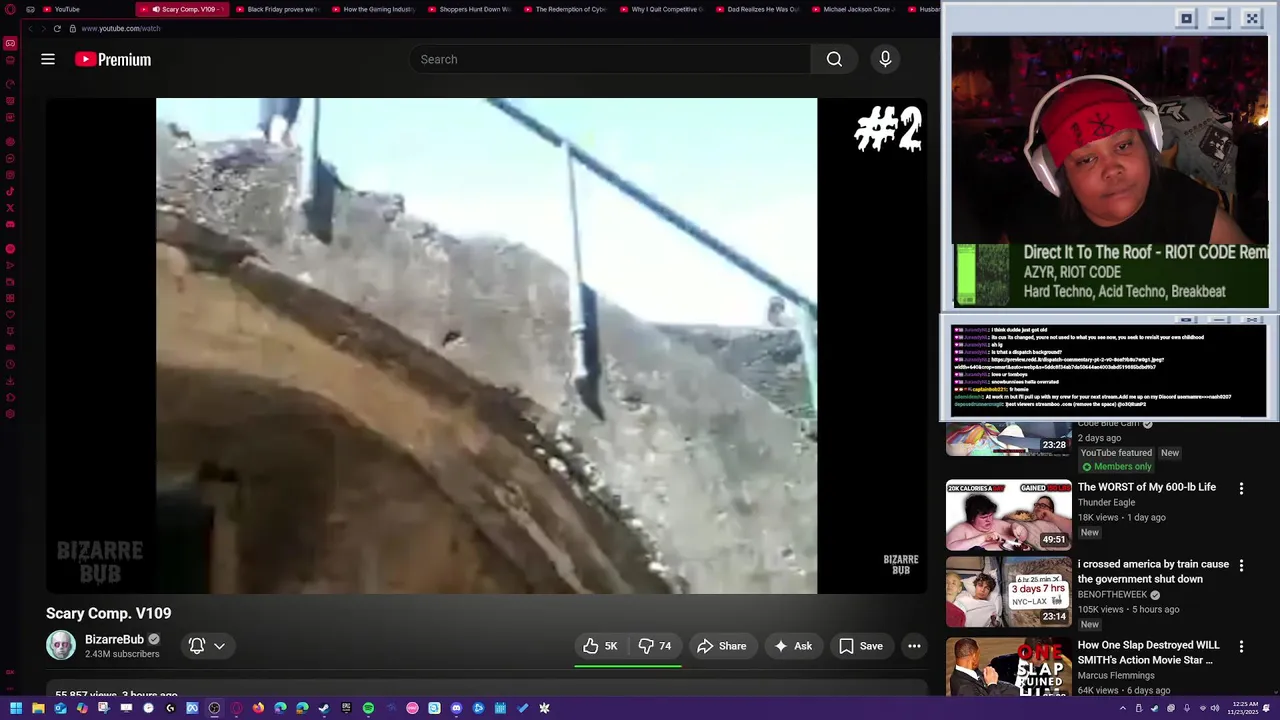Like the Scary Comp. V109 video
Viewport: 1280px width, 720px height.
600,646
